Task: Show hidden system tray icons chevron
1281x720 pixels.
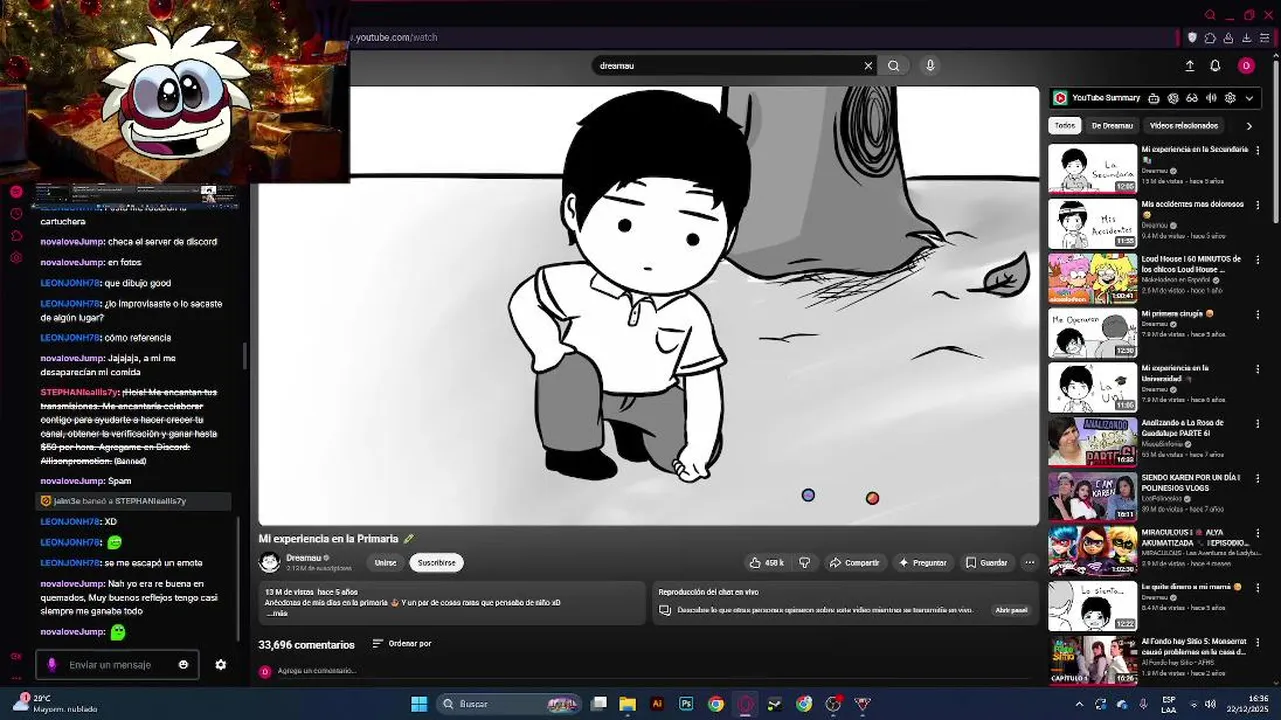Action: 1079,704
